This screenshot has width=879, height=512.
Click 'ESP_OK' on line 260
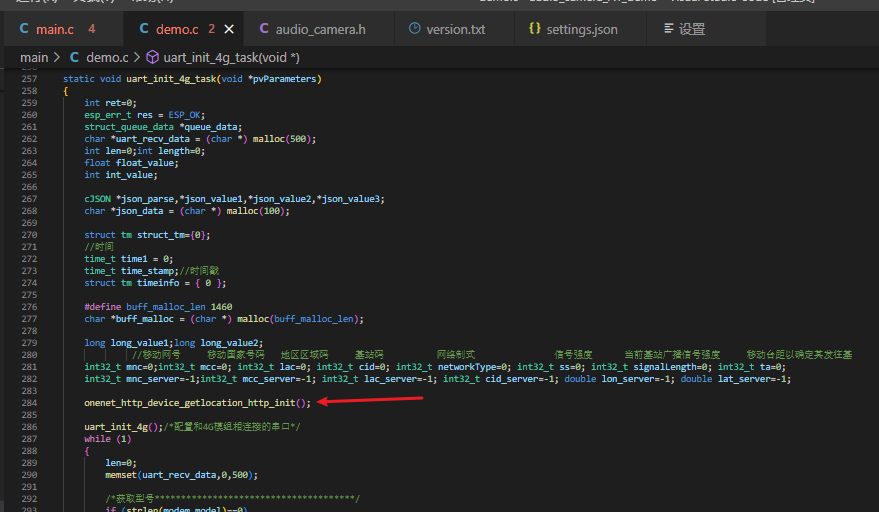click(x=184, y=115)
